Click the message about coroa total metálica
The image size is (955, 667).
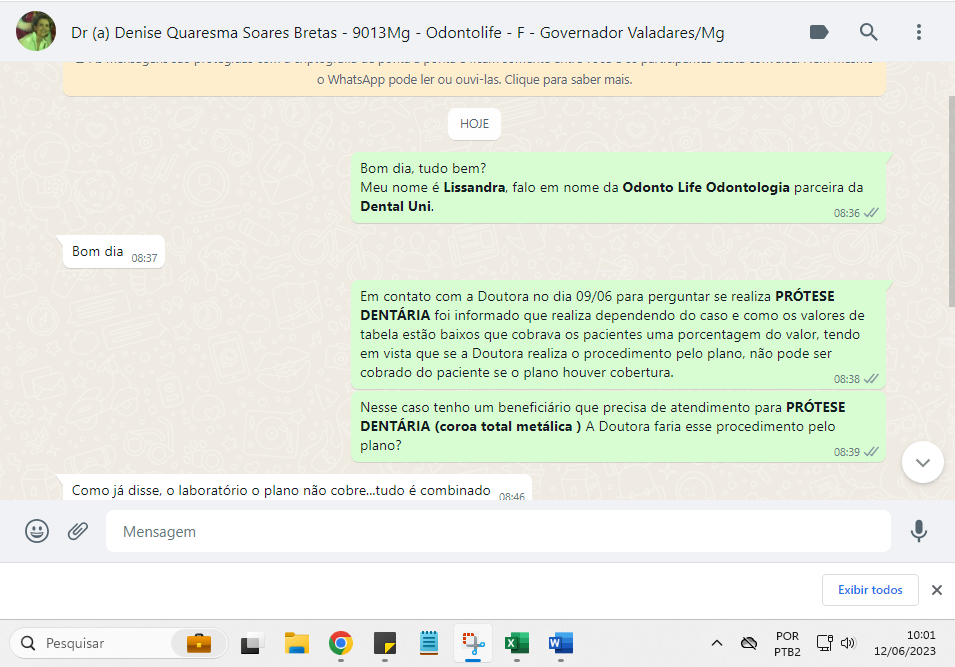pyautogui.click(x=618, y=426)
